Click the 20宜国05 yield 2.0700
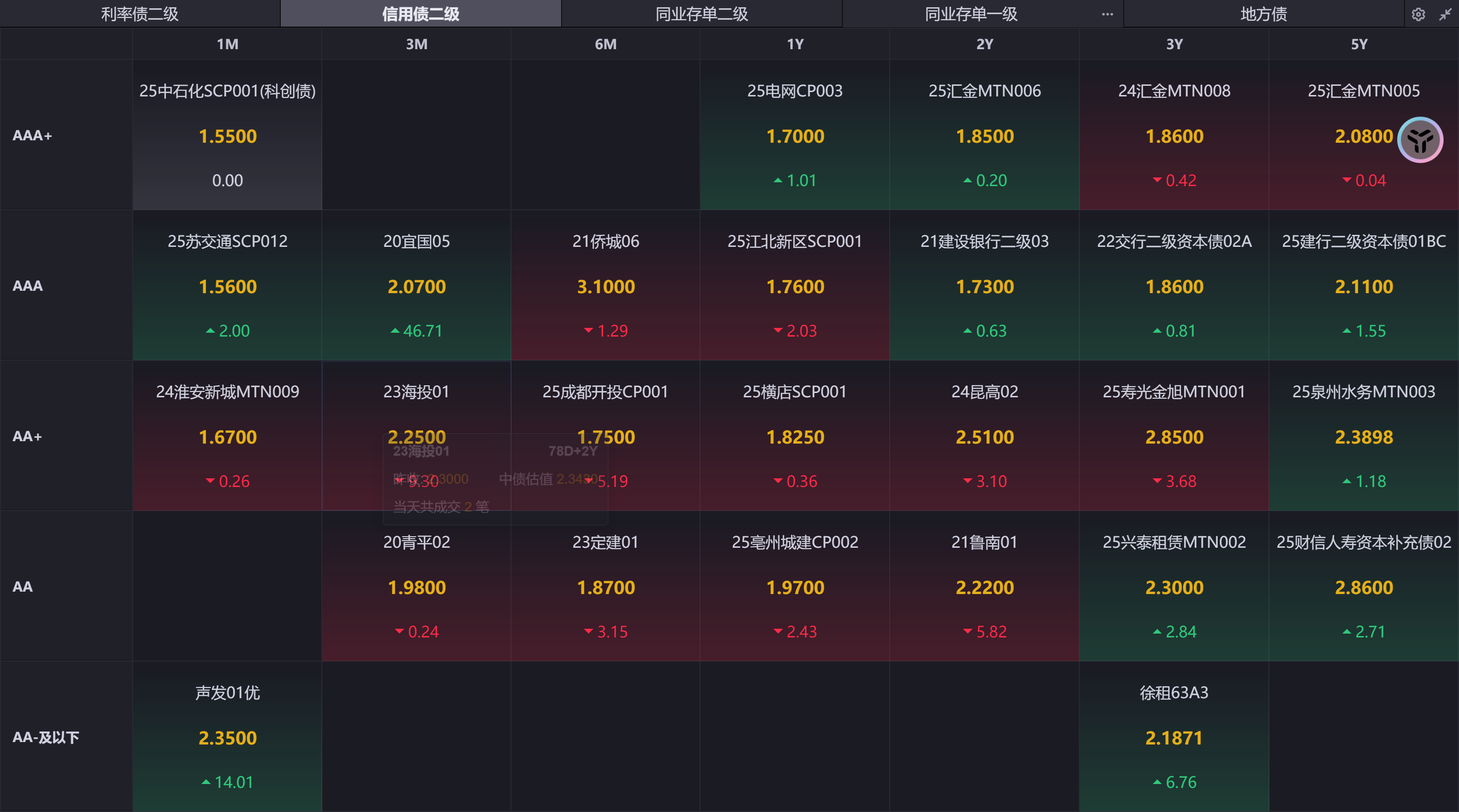This screenshot has height=812, width=1459. [416, 286]
